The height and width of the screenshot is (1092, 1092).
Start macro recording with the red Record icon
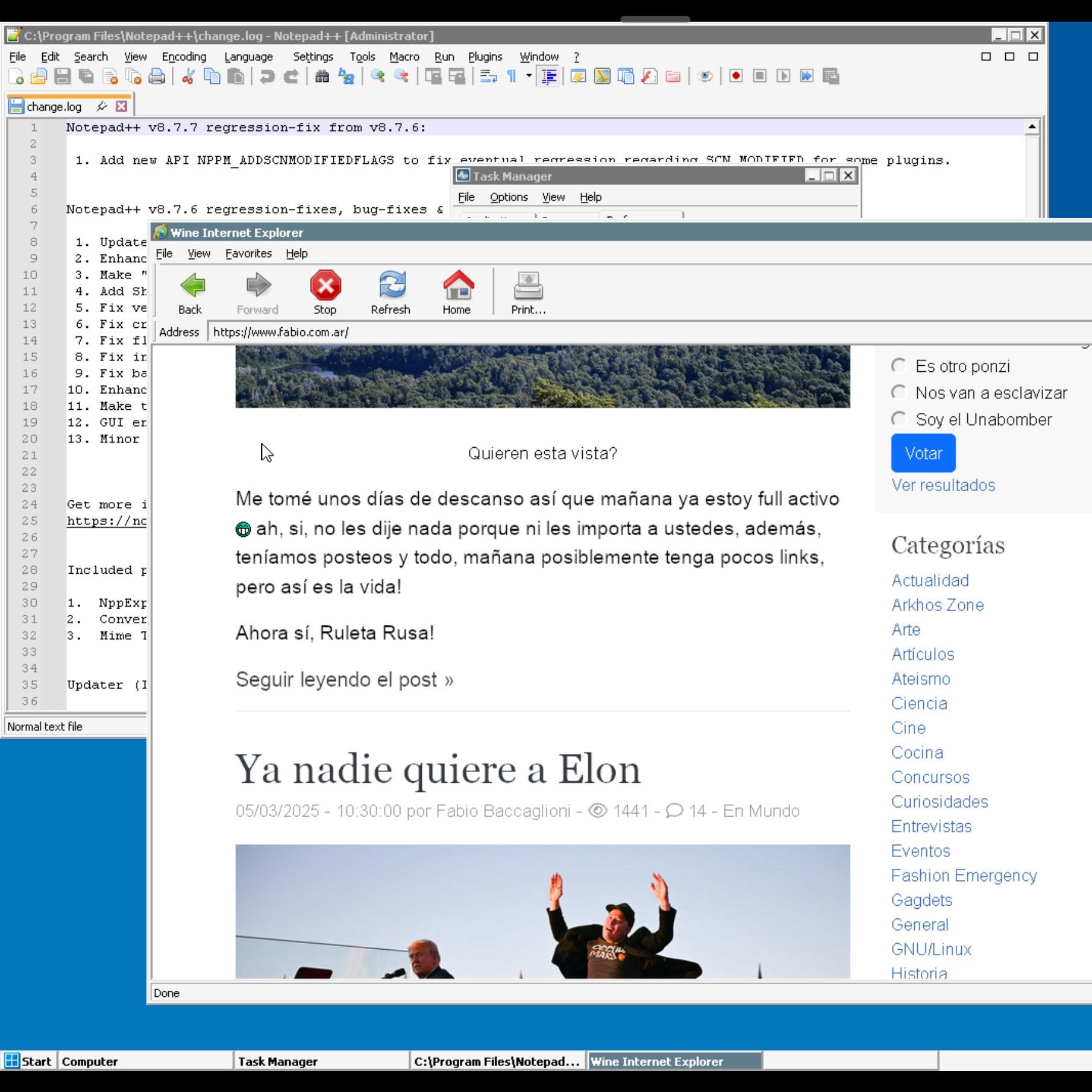pyautogui.click(x=736, y=77)
